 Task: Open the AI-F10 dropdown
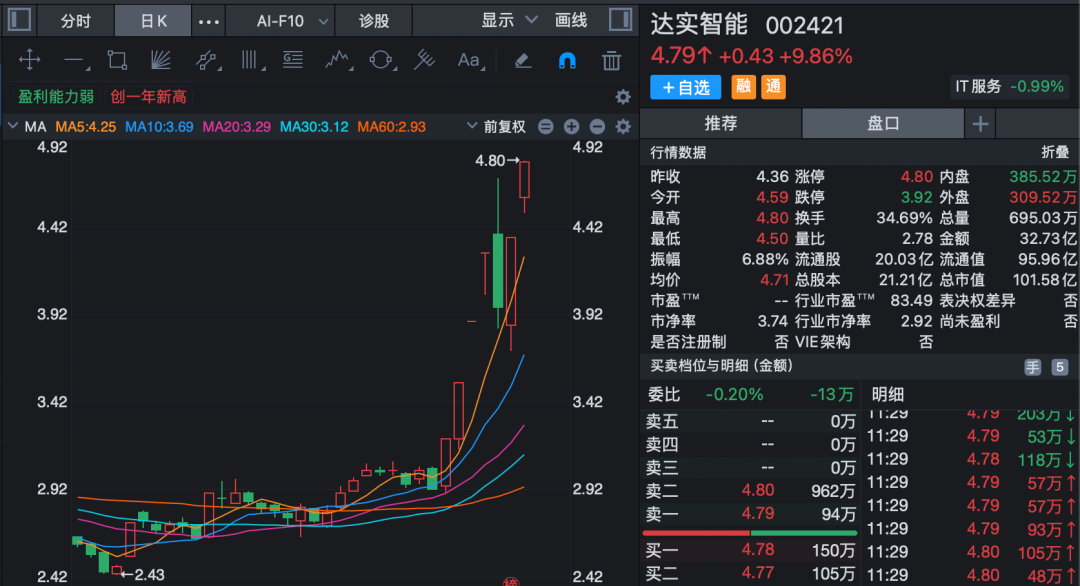tap(292, 21)
